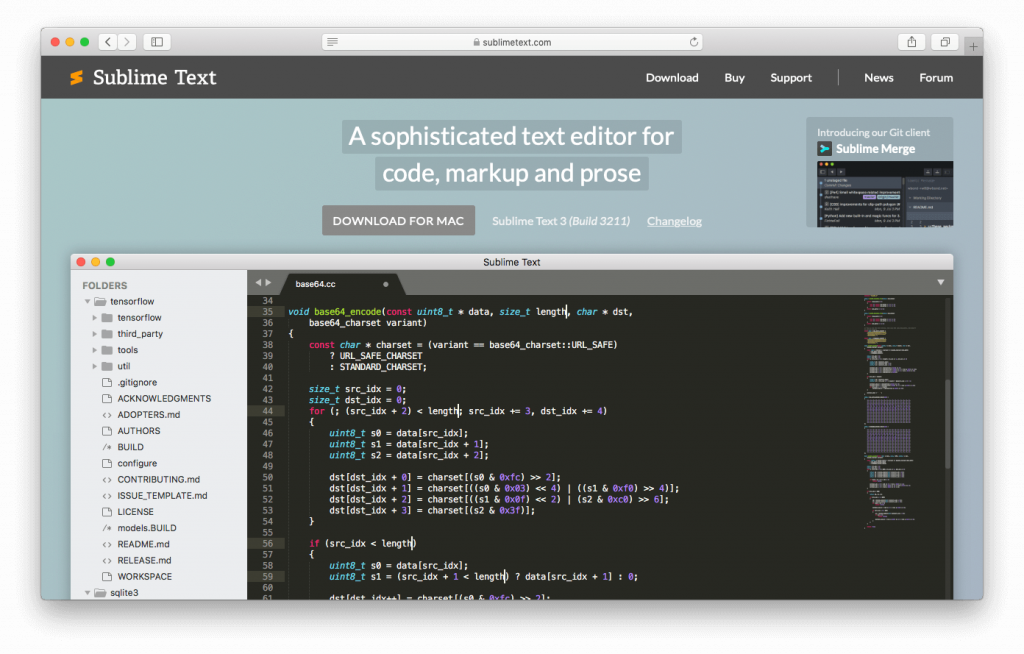
Task: Click the models.BUILD file icon
Action: coord(107,528)
